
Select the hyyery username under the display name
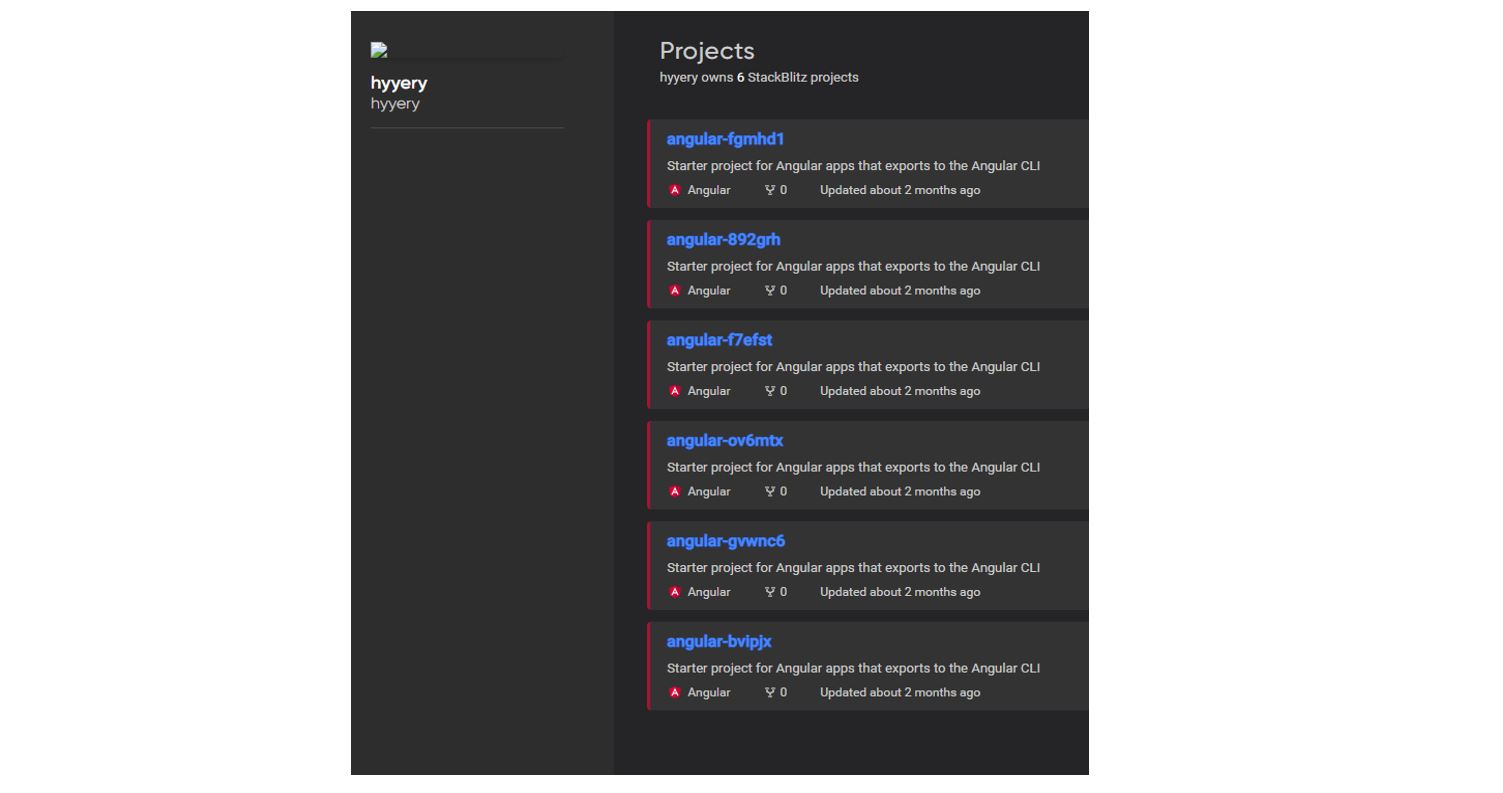click(x=395, y=104)
